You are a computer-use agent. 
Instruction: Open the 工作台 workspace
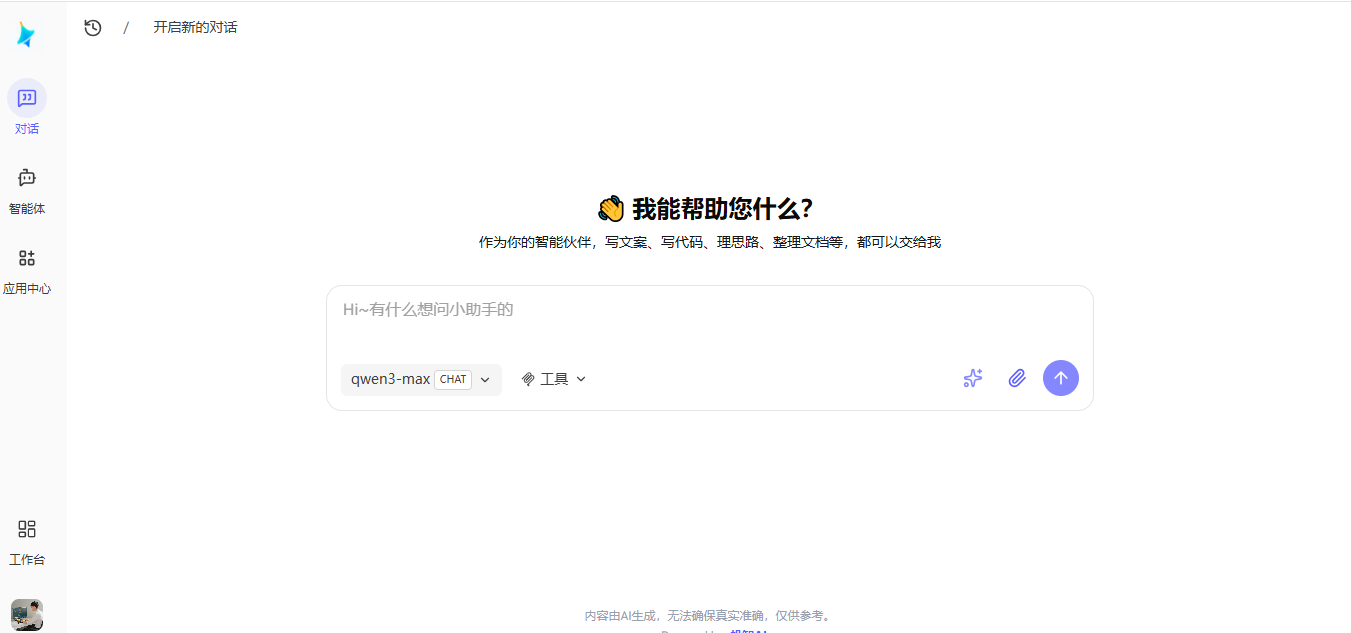pyautogui.click(x=26, y=540)
